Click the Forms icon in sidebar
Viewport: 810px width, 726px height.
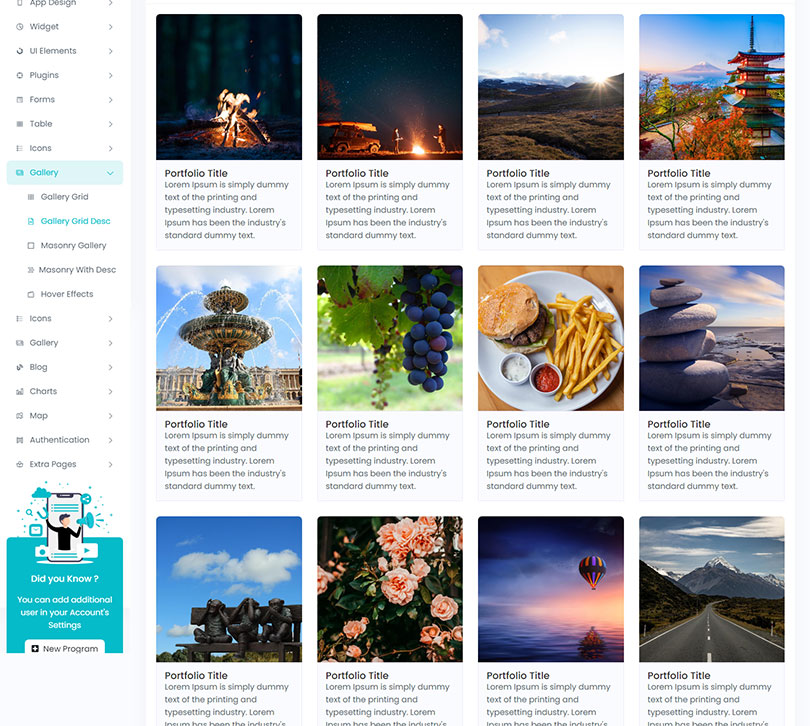pos(20,100)
